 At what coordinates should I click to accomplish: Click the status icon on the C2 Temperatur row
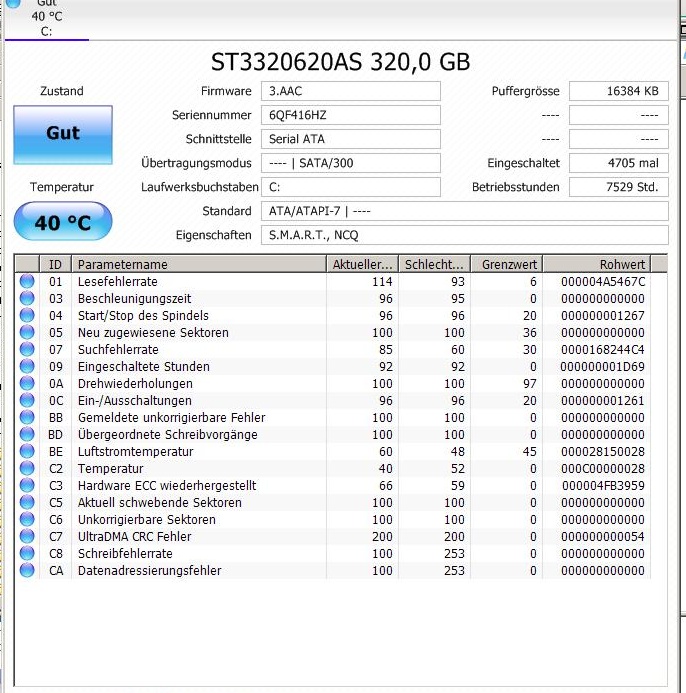(x=27, y=468)
